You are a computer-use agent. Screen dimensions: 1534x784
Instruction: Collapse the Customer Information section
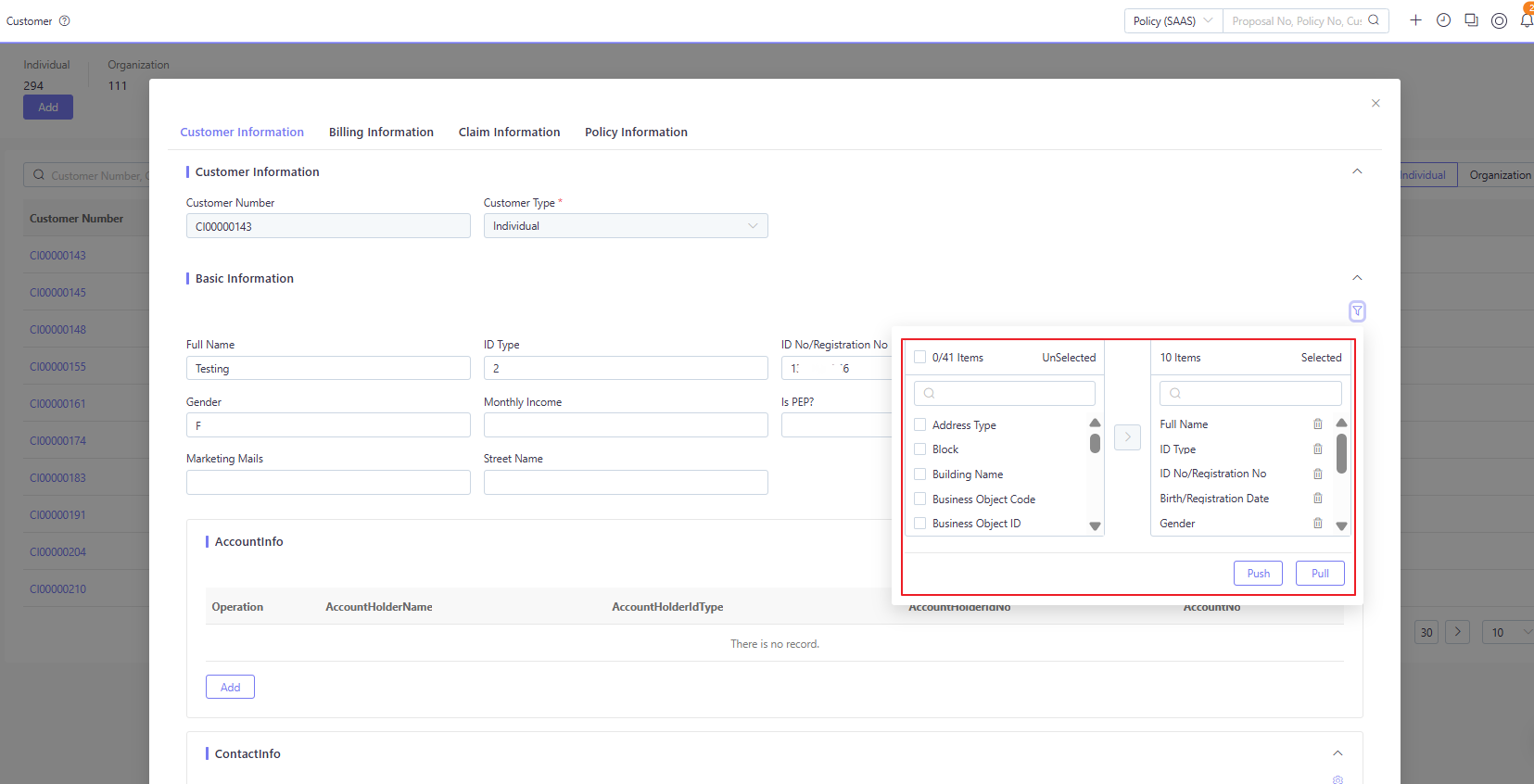1357,171
